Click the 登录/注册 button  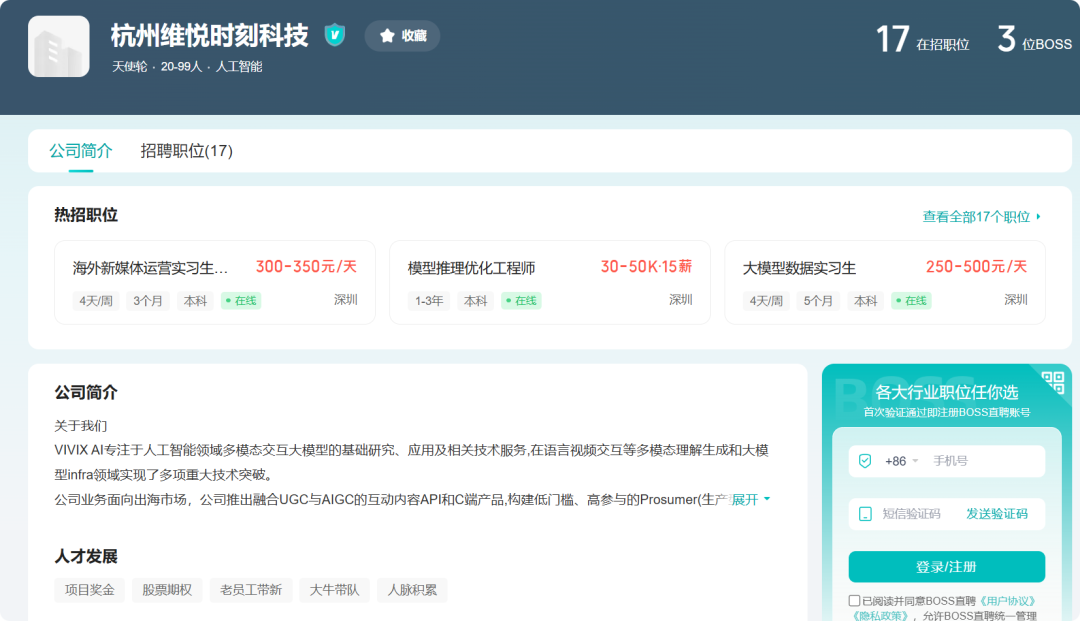coord(946,567)
